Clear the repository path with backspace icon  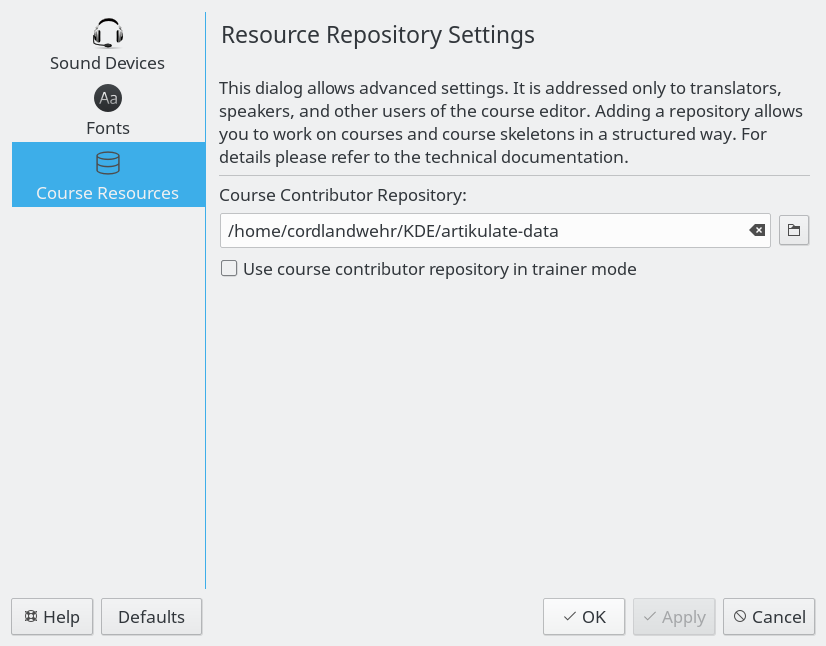757,230
